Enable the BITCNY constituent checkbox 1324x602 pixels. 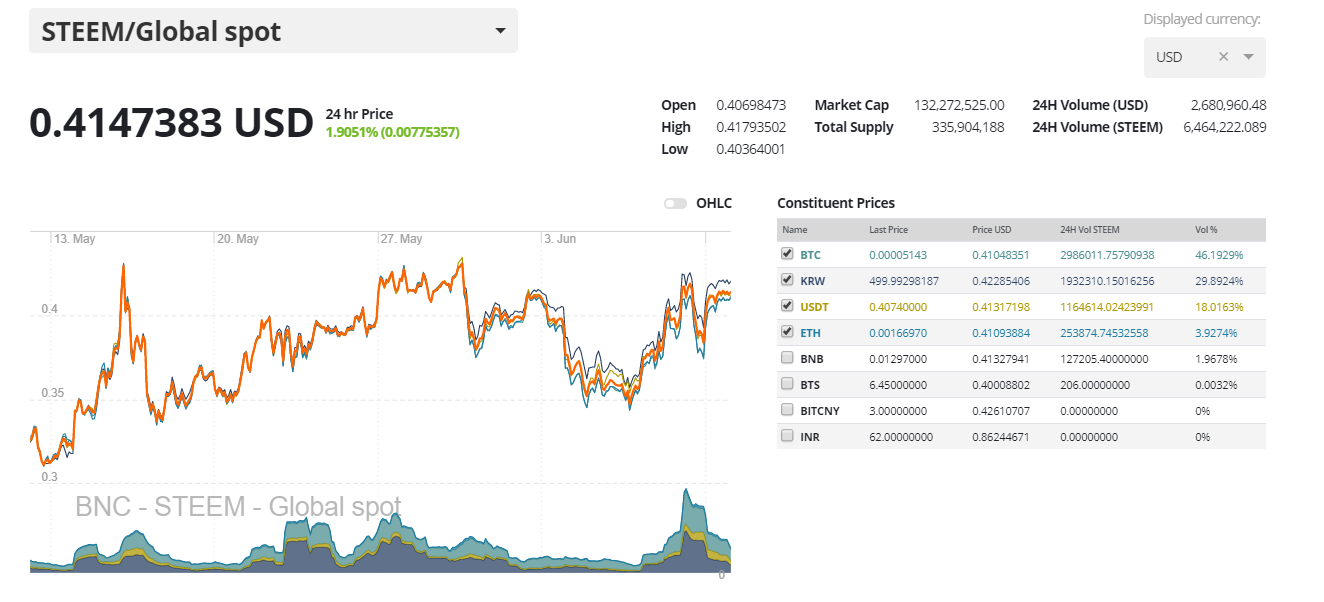click(x=787, y=409)
